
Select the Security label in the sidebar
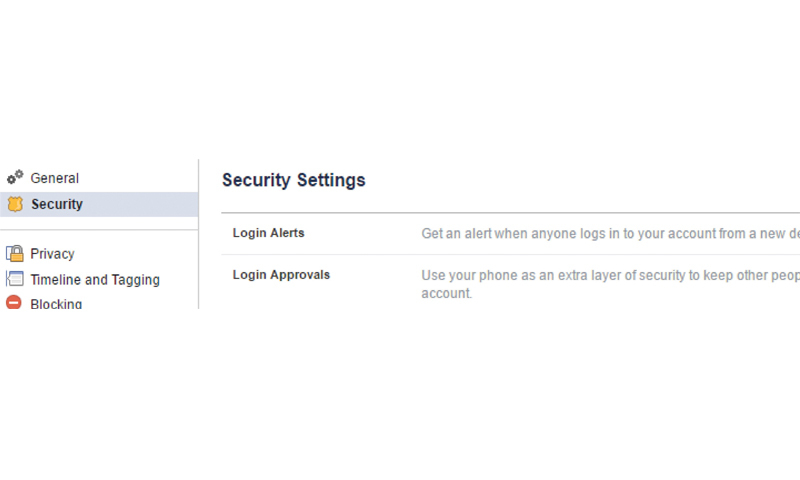(57, 204)
